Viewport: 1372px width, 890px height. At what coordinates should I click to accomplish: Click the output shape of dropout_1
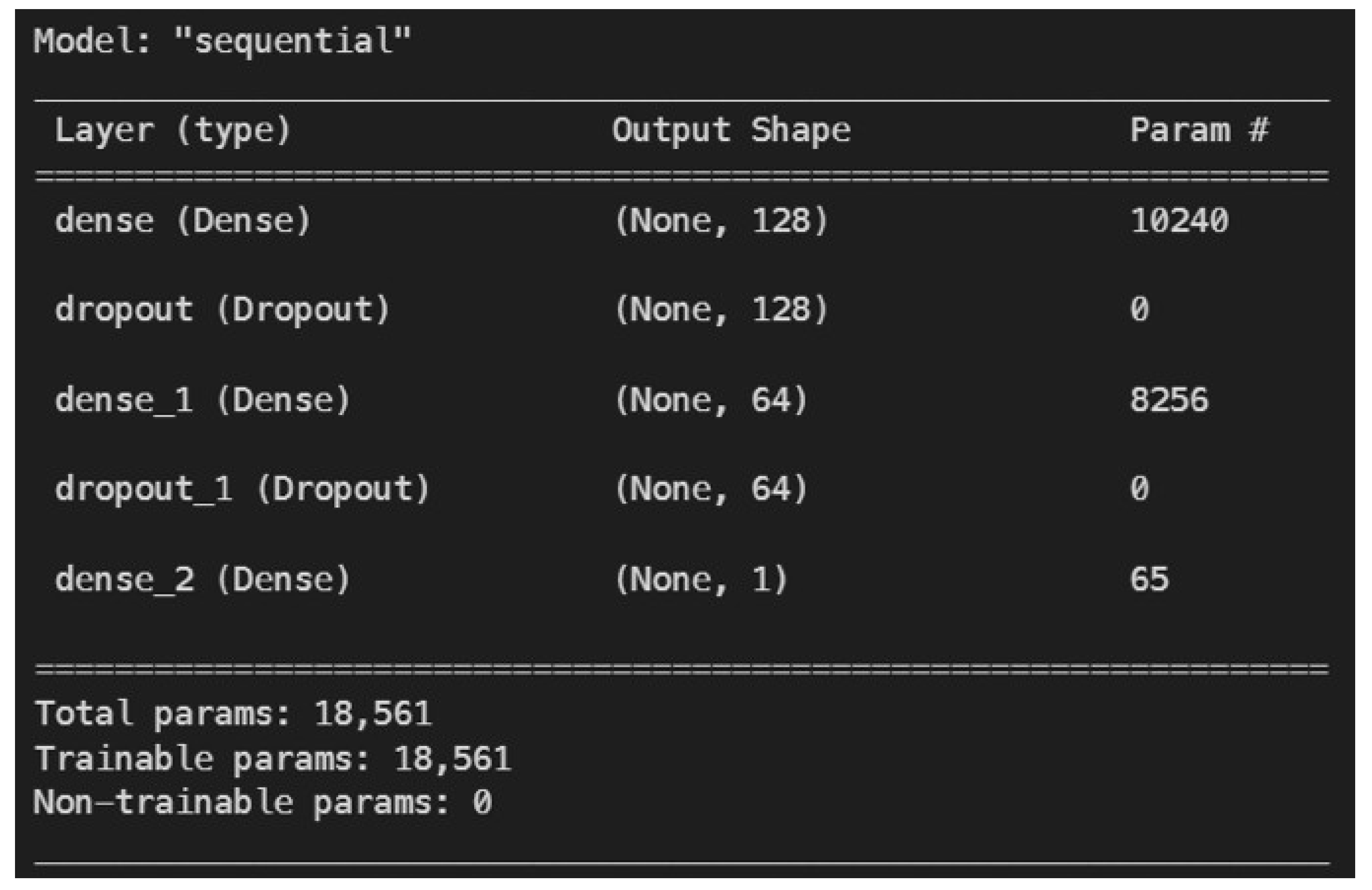[711, 490]
